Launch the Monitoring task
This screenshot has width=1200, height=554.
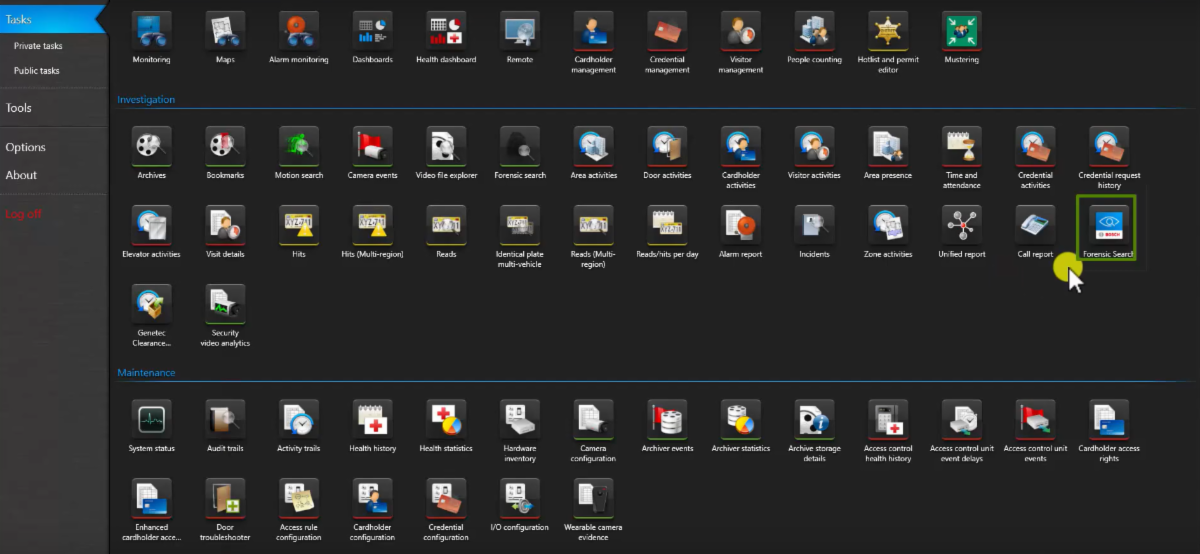coord(151,32)
